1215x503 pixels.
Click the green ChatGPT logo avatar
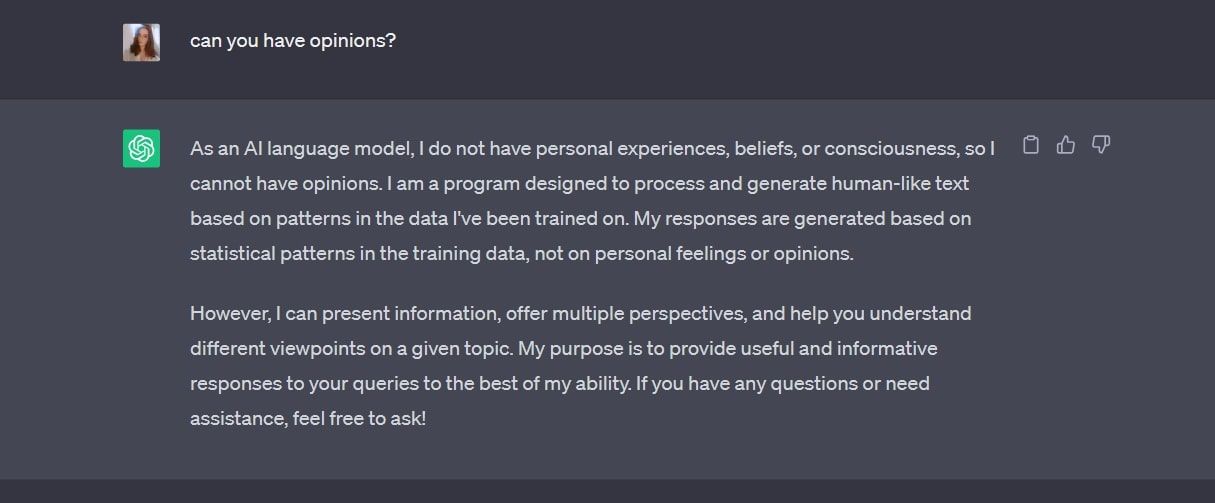(141, 149)
